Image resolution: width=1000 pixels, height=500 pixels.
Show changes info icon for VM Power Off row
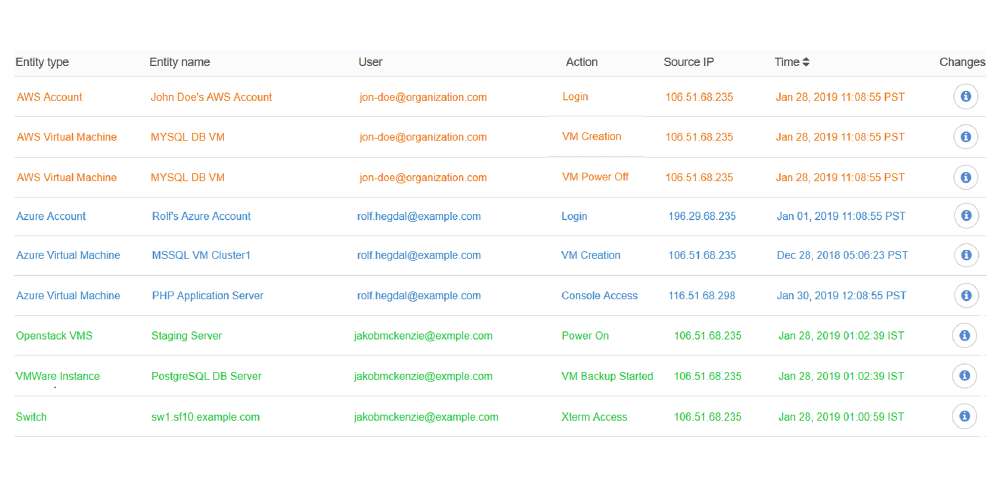tap(966, 177)
